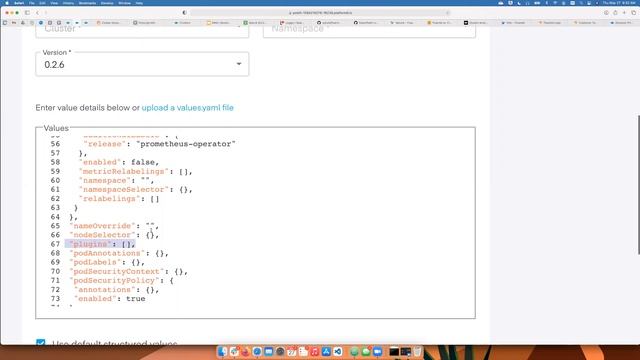Open Calendar from the Dock
The width and height of the screenshot is (640, 360).
pyautogui.click(x=291, y=351)
